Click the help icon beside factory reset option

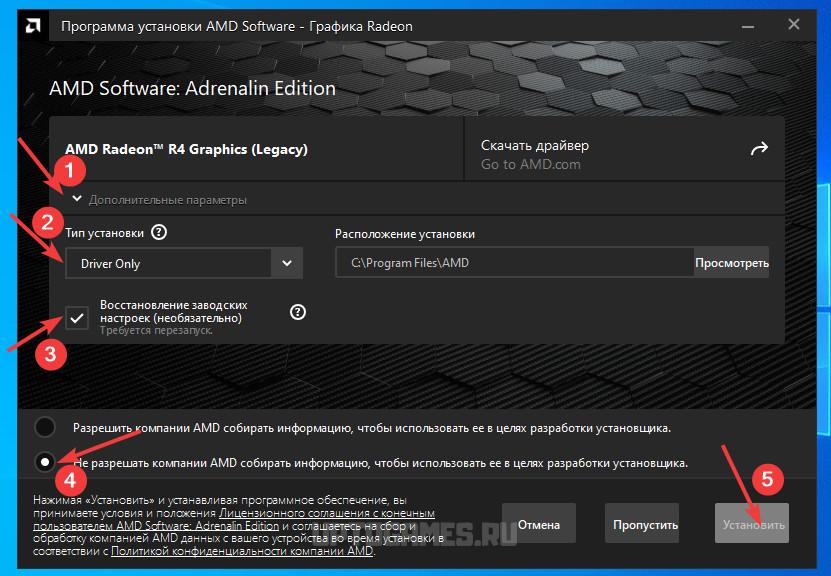click(x=298, y=312)
